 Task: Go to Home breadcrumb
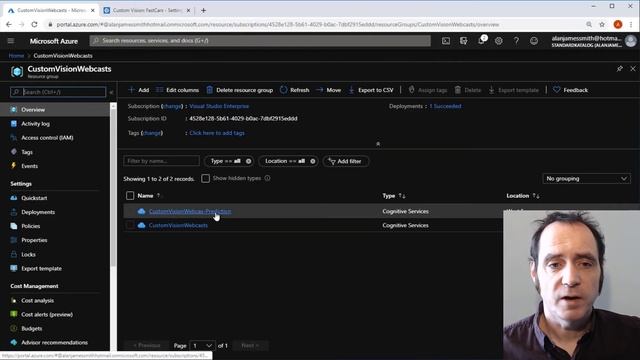click(16, 56)
